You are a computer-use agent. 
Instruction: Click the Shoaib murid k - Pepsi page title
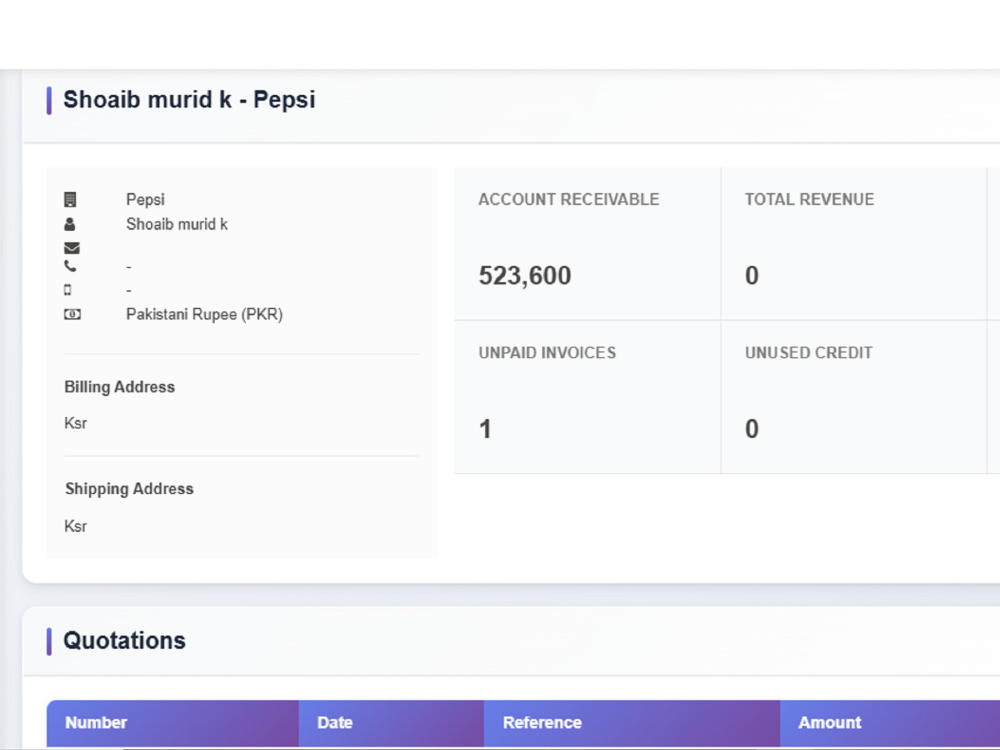[x=189, y=100]
